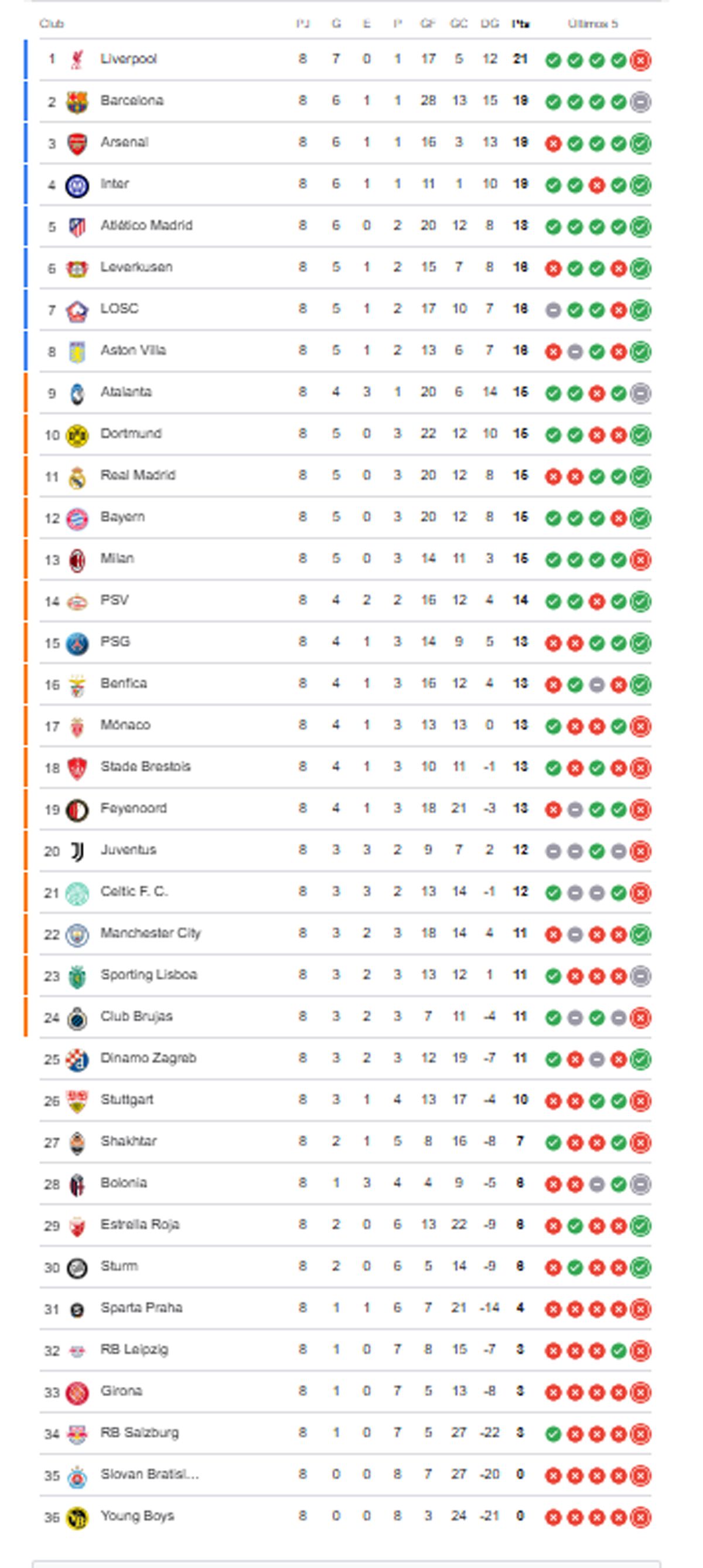Click the Barcelona club crest
703x1568 pixels.
tap(77, 101)
